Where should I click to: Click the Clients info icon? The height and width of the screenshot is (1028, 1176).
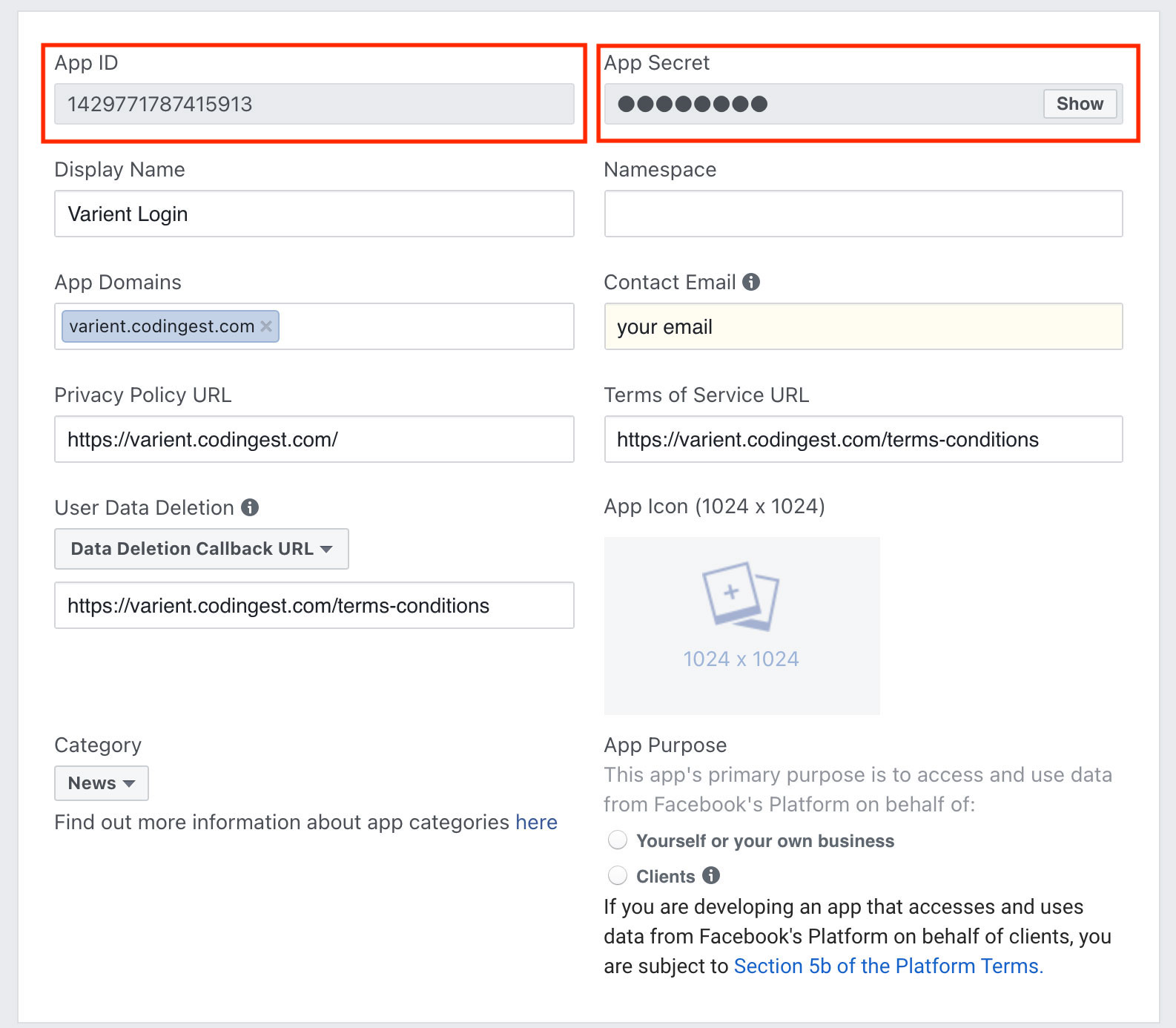711,875
